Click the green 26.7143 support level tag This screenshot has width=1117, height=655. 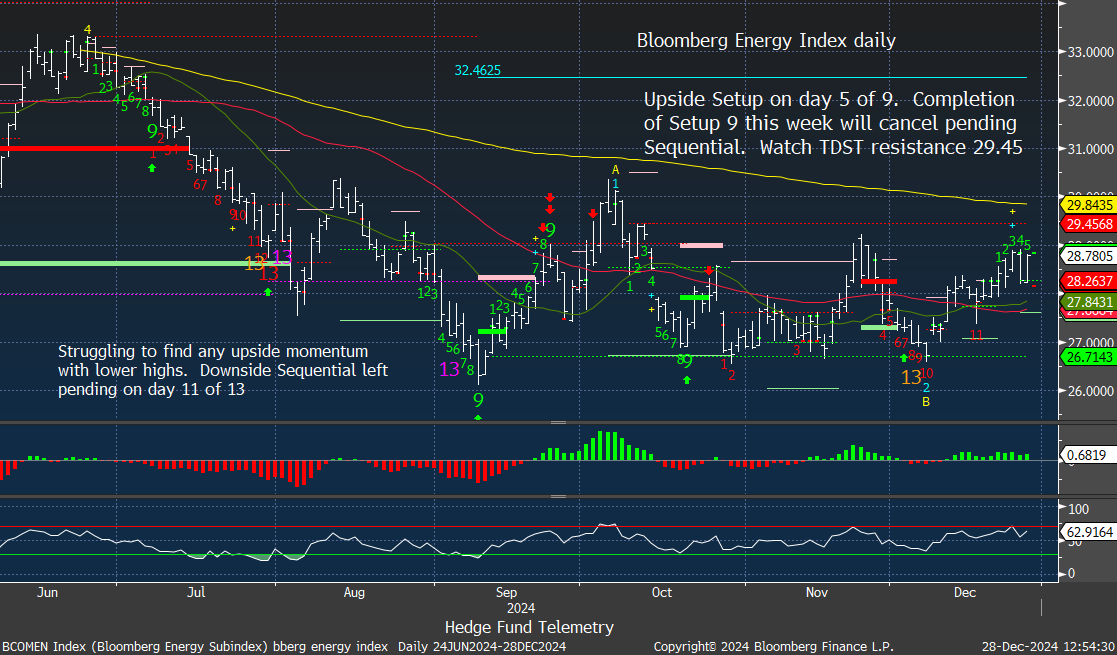pyautogui.click(x=1089, y=356)
